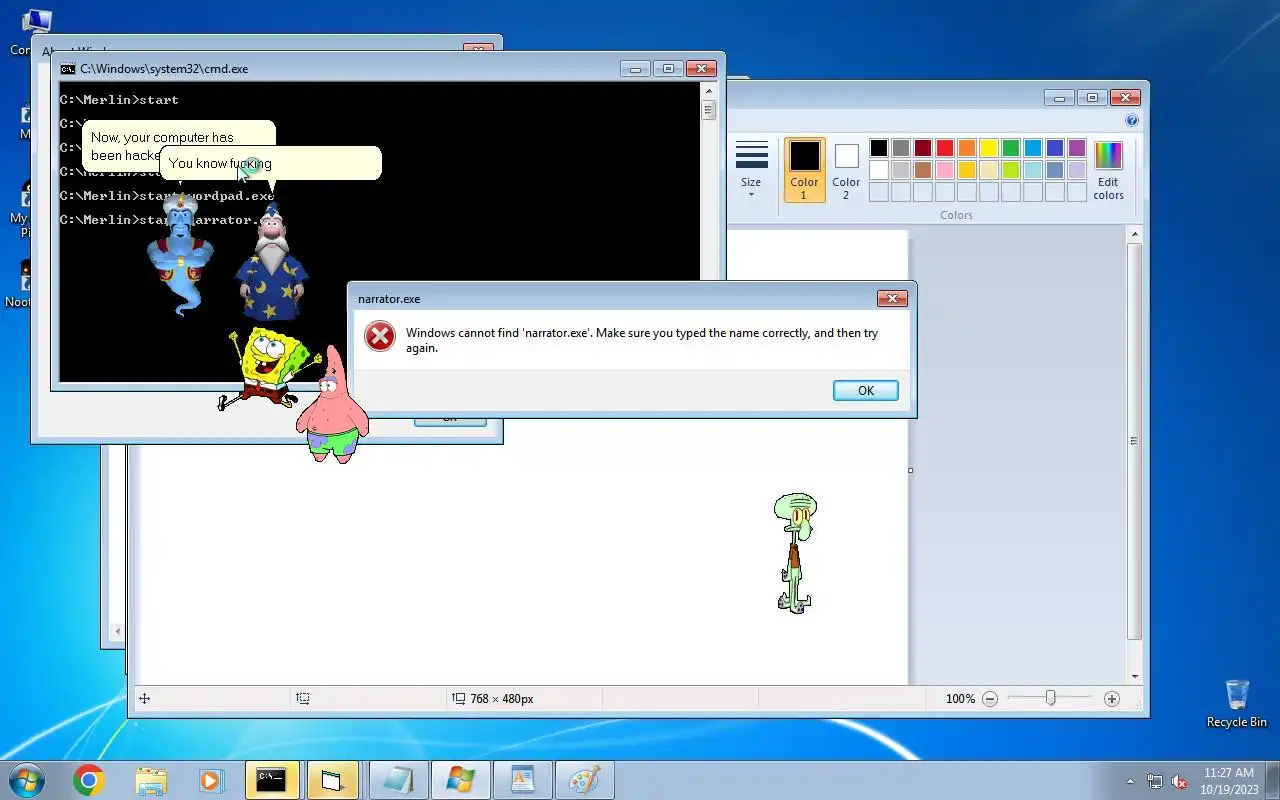Open Windows Media Player from the taskbar
Image resolution: width=1280 pixels, height=800 pixels.
pos(211,780)
